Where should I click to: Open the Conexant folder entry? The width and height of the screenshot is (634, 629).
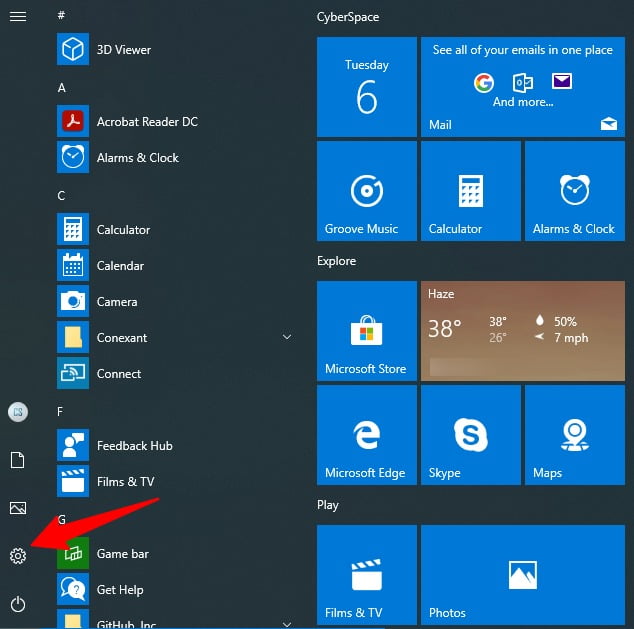point(174,337)
